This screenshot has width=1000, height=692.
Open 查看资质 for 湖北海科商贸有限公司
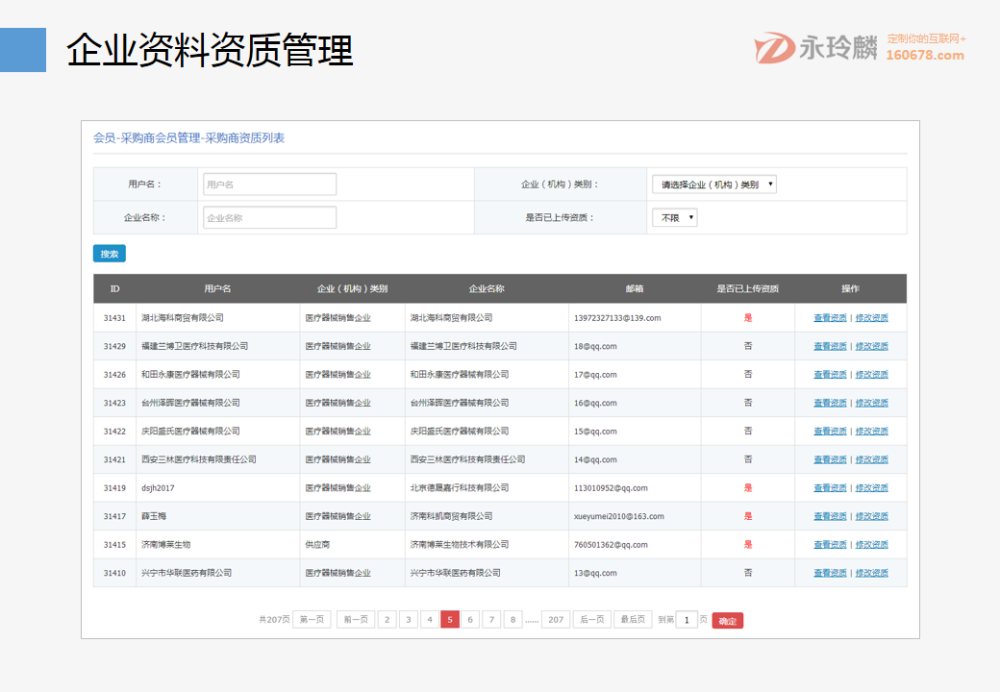coord(830,317)
